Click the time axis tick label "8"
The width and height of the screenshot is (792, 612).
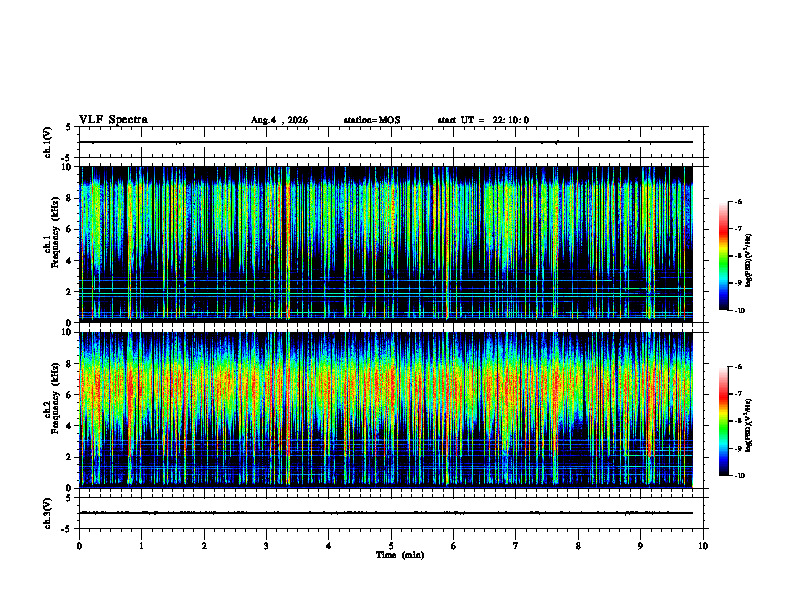pyautogui.click(x=578, y=546)
